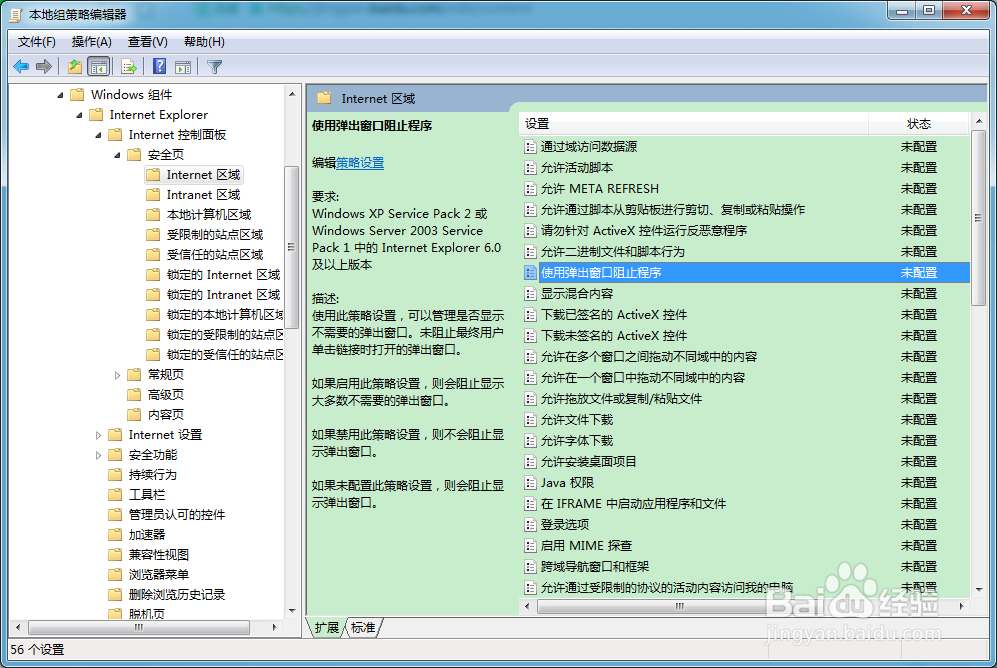Open the 策略设置 link

coord(360,163)
